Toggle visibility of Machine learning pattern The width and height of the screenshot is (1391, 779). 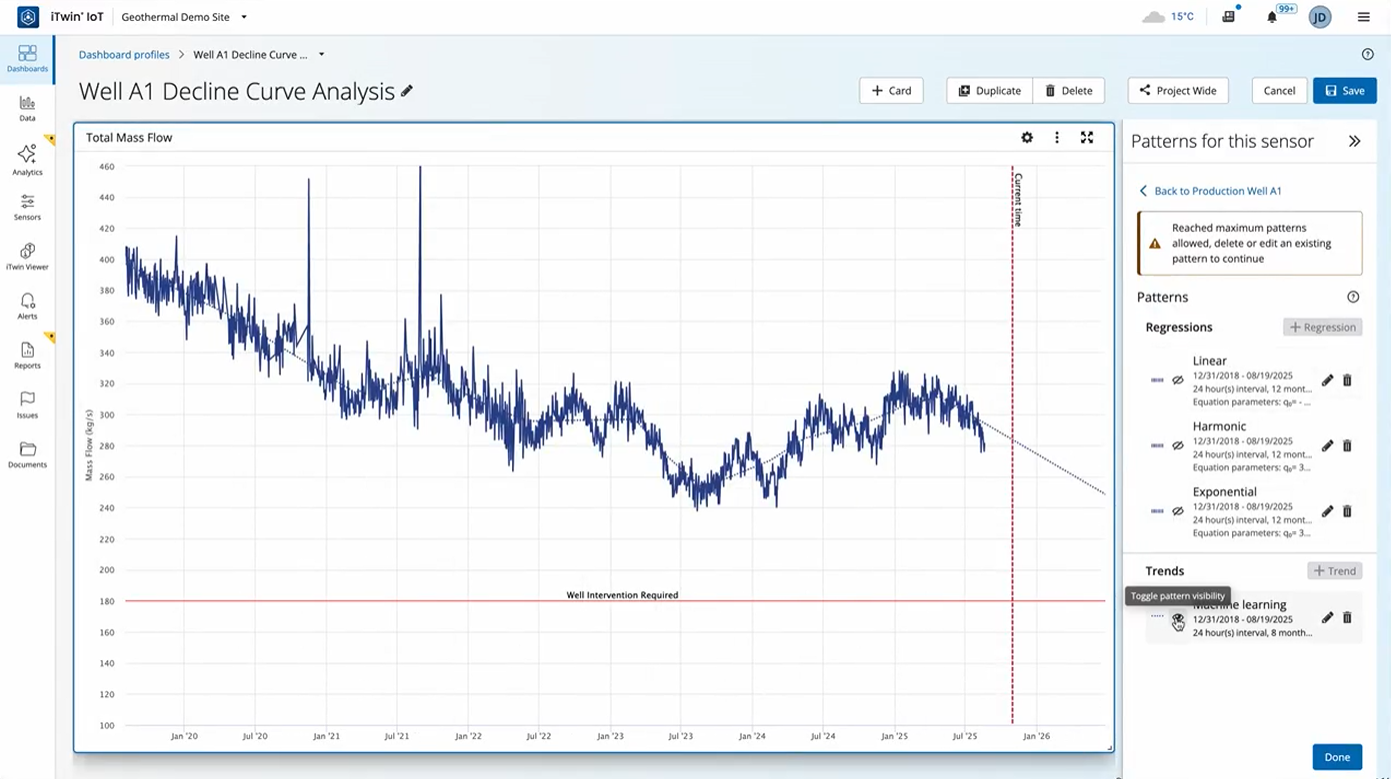point(1178,619)
